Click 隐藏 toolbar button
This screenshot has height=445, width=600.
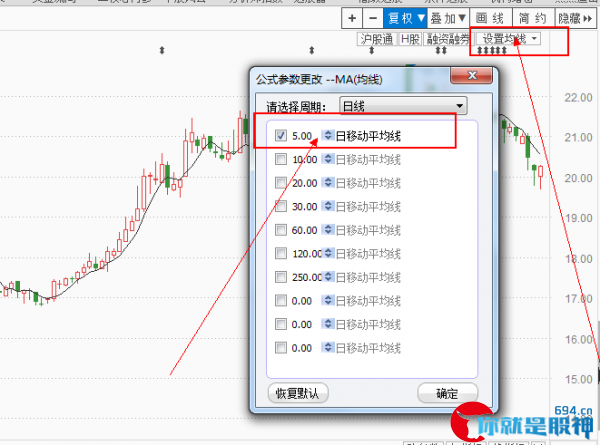click(575, 18)
